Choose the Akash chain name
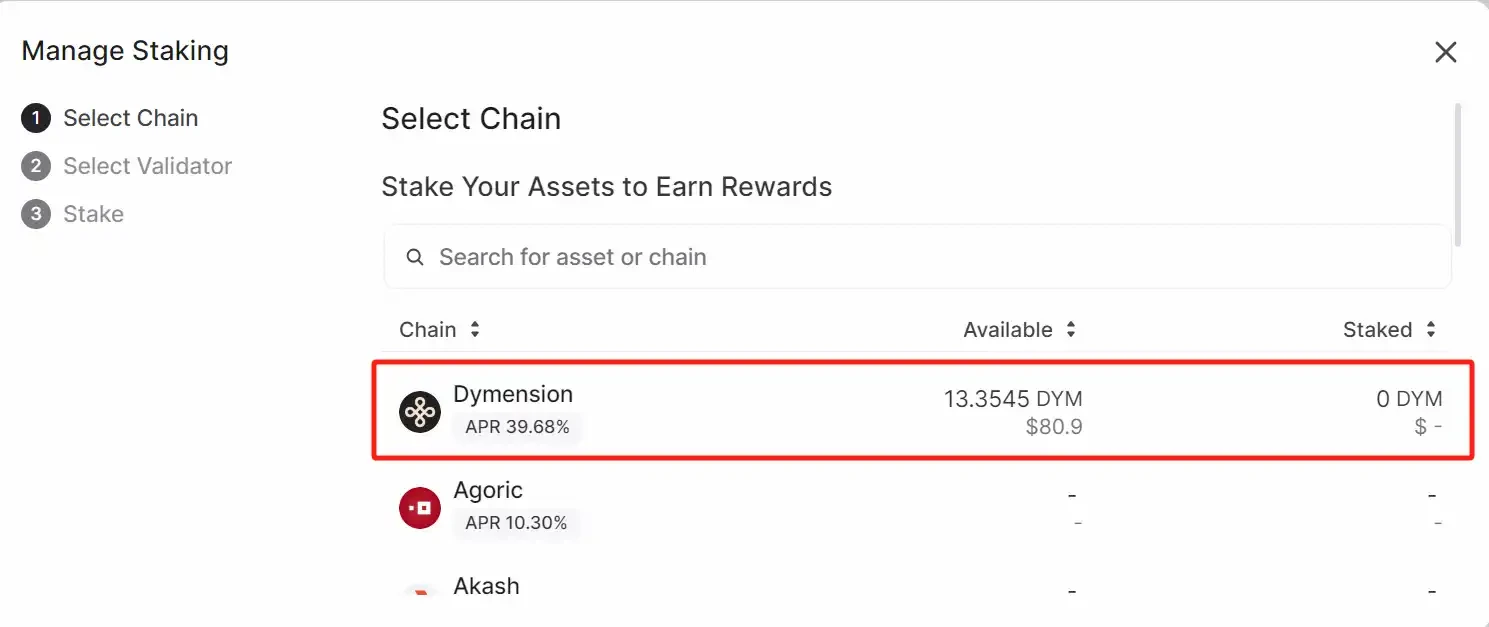The image size is (1489, 627). click(x=487, y=586)
